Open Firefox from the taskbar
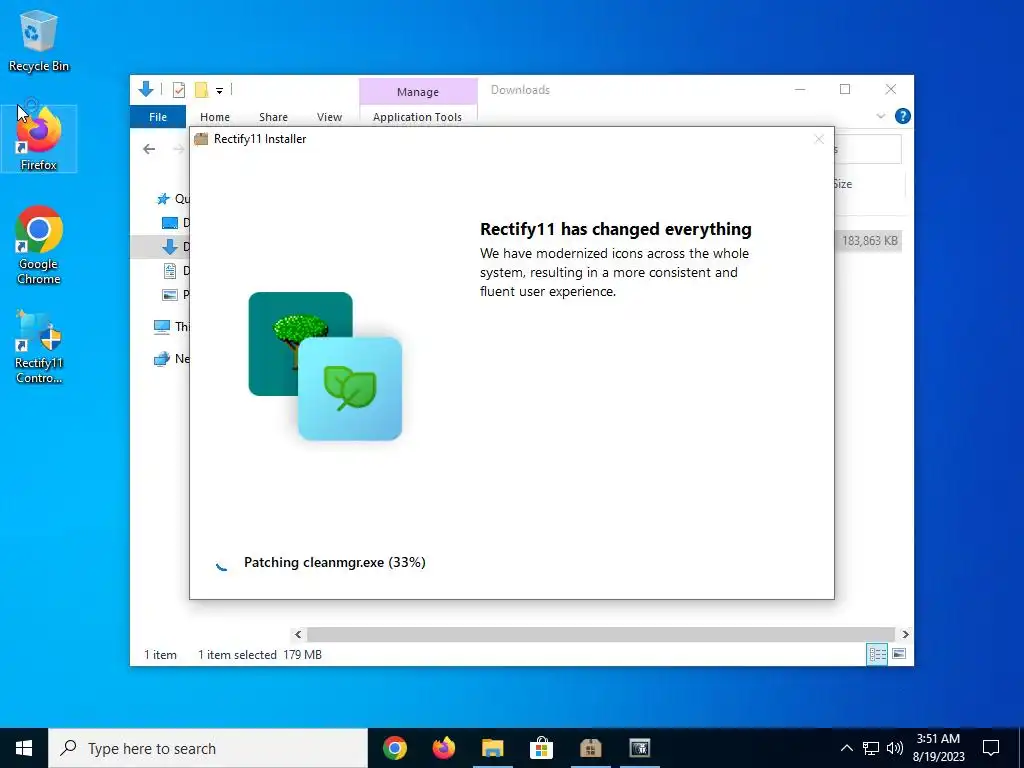 point(443,748)
